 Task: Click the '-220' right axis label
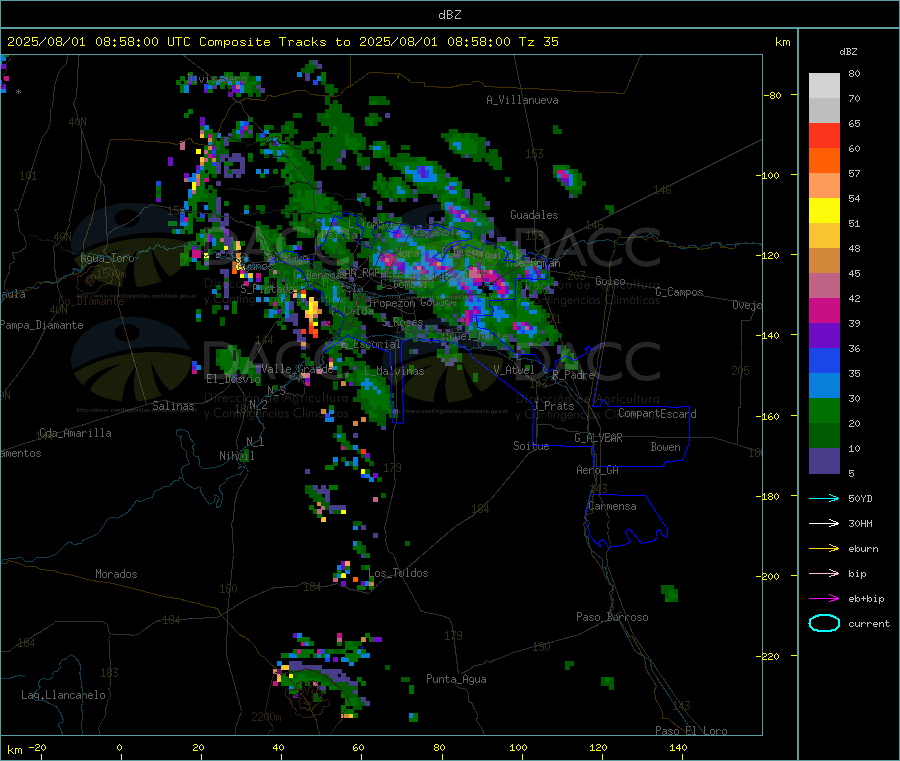[x=770, y=657]
